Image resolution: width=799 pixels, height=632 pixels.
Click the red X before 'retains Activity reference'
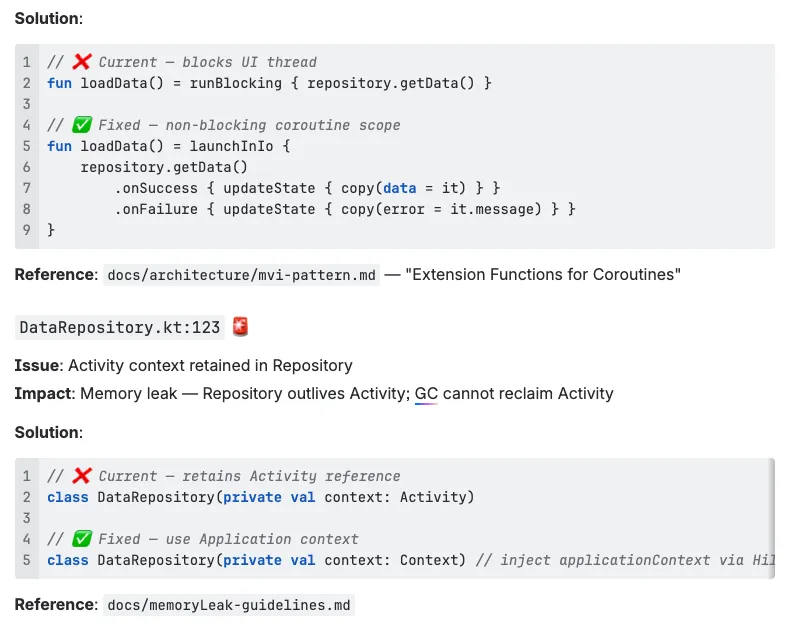tap(82, 476)
